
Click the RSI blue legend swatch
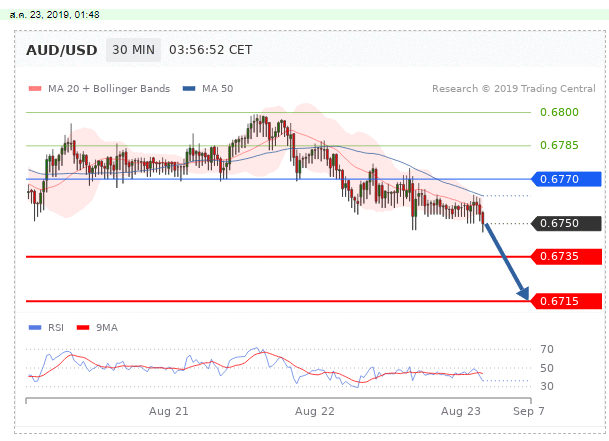(35, 328)
